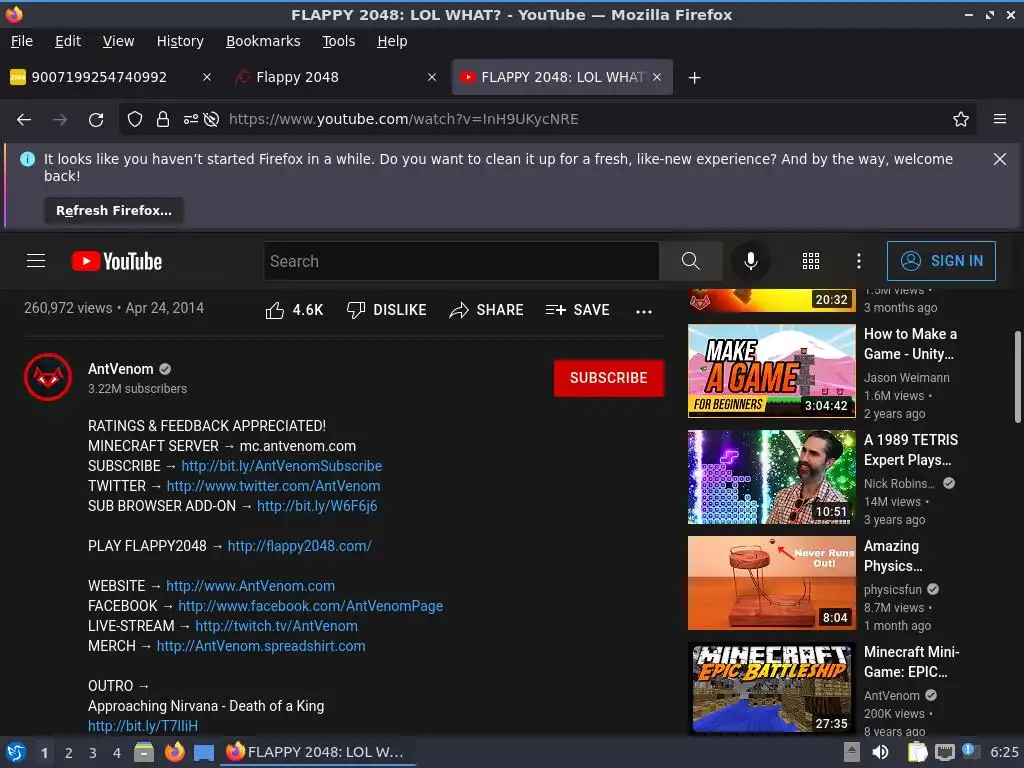Open the History menu

click(180, 41)
